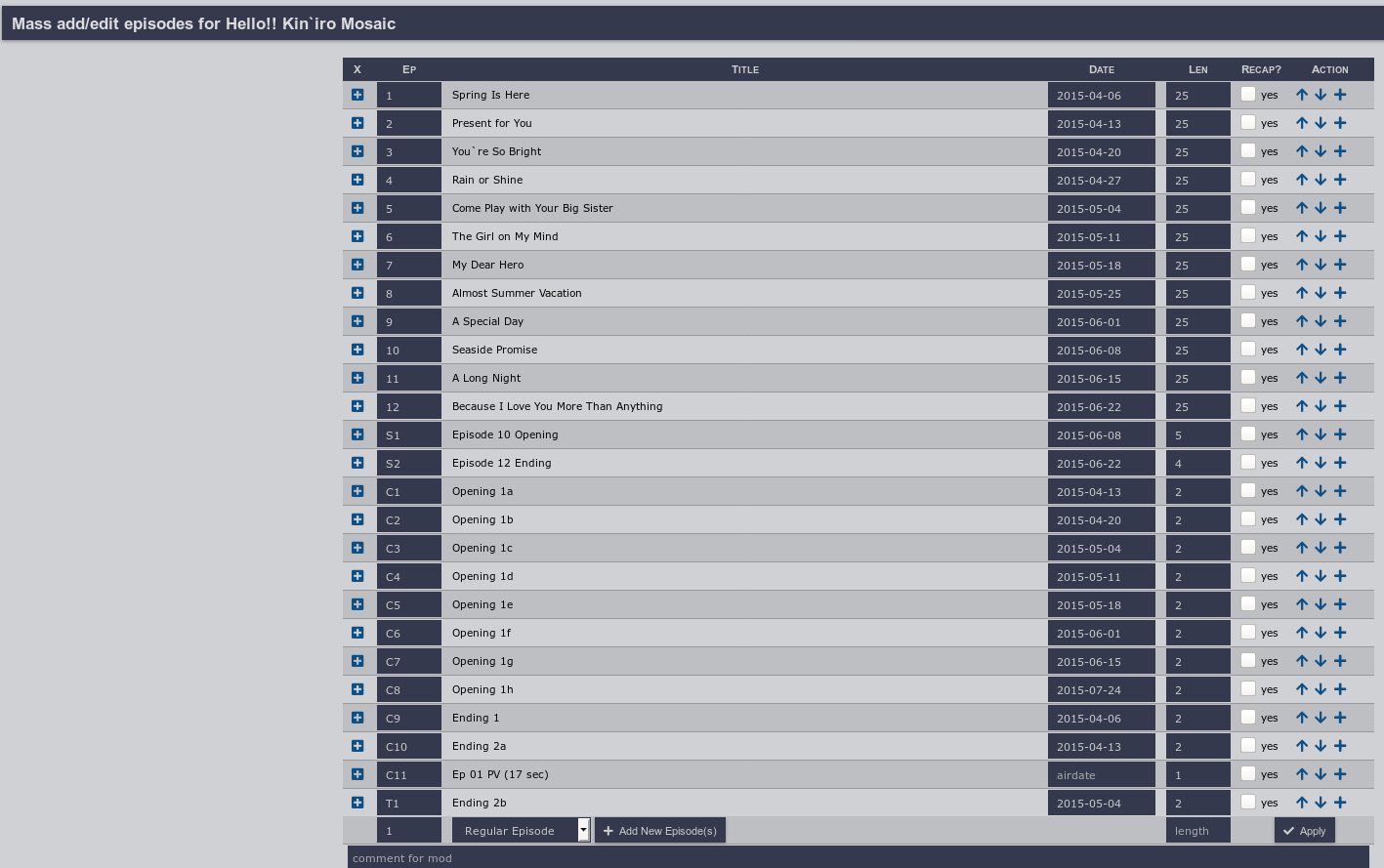Move 'Ending 2b' row up

[1301, 803]
